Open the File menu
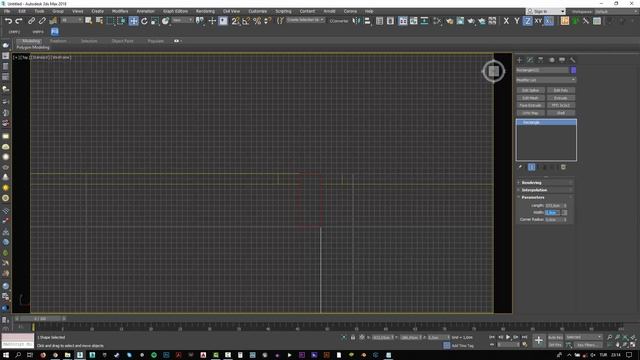Screen dimensions: 640x360 [7, 11]
